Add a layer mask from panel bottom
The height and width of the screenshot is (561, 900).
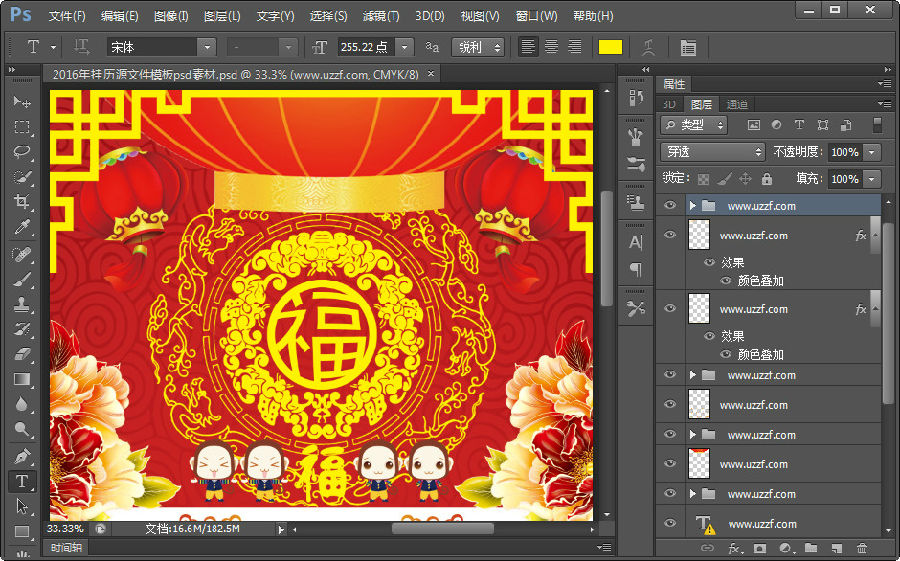[x=759, y=548]
